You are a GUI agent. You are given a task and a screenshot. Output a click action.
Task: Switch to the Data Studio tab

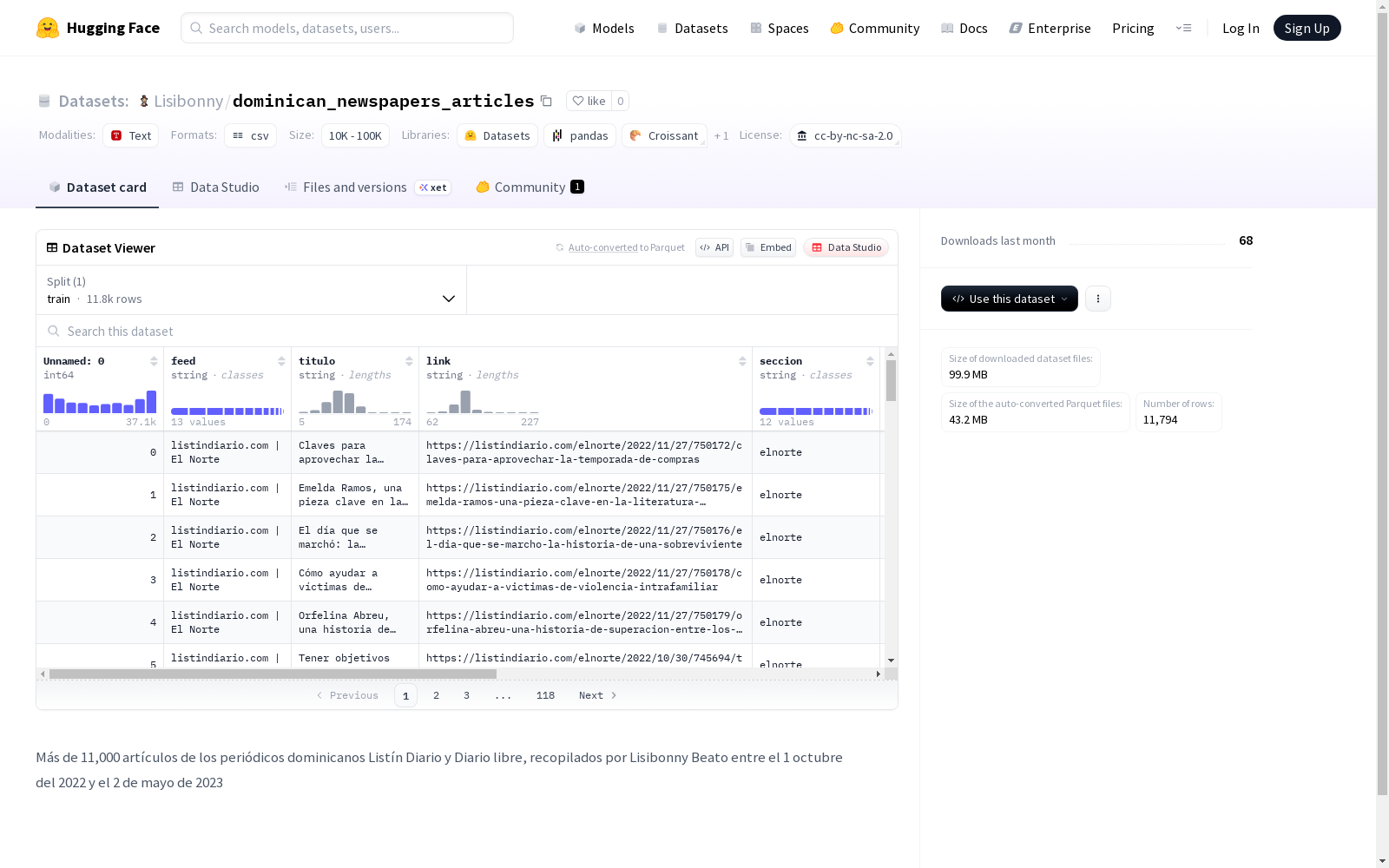(215, 187)
